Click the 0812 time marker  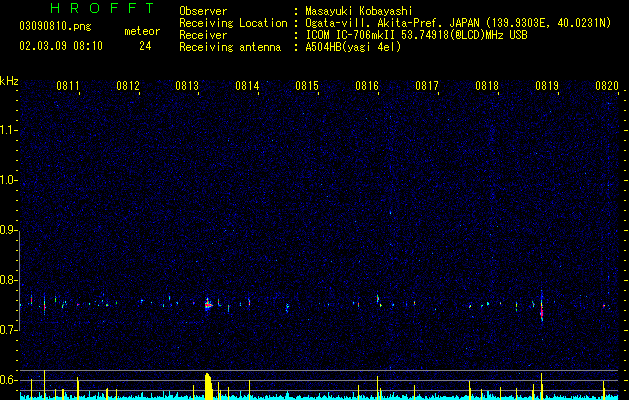click(x=128, y=86)
